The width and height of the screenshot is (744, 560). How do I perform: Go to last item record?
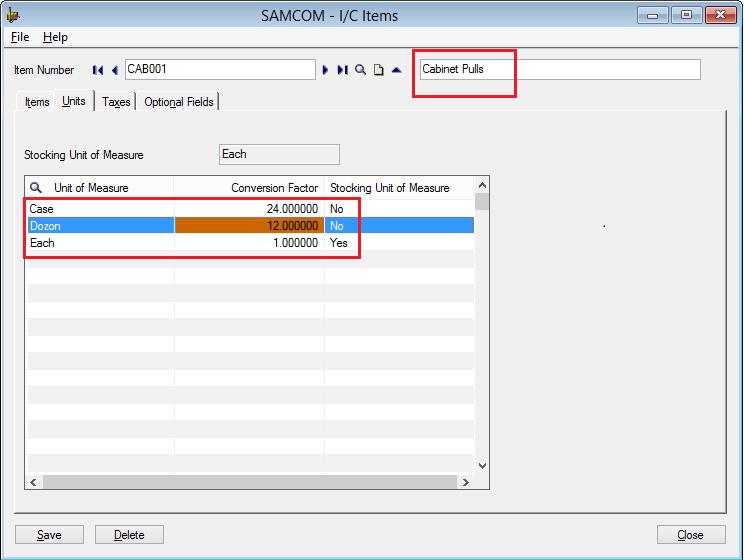pos(342,70)
